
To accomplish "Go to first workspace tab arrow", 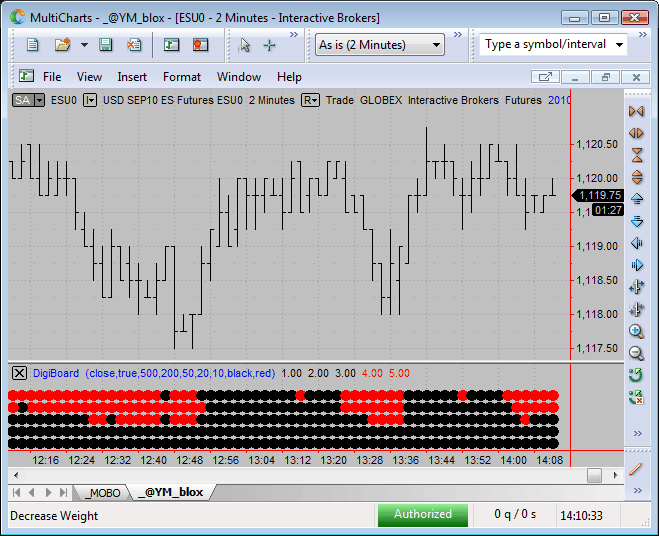I will [17, 492].
